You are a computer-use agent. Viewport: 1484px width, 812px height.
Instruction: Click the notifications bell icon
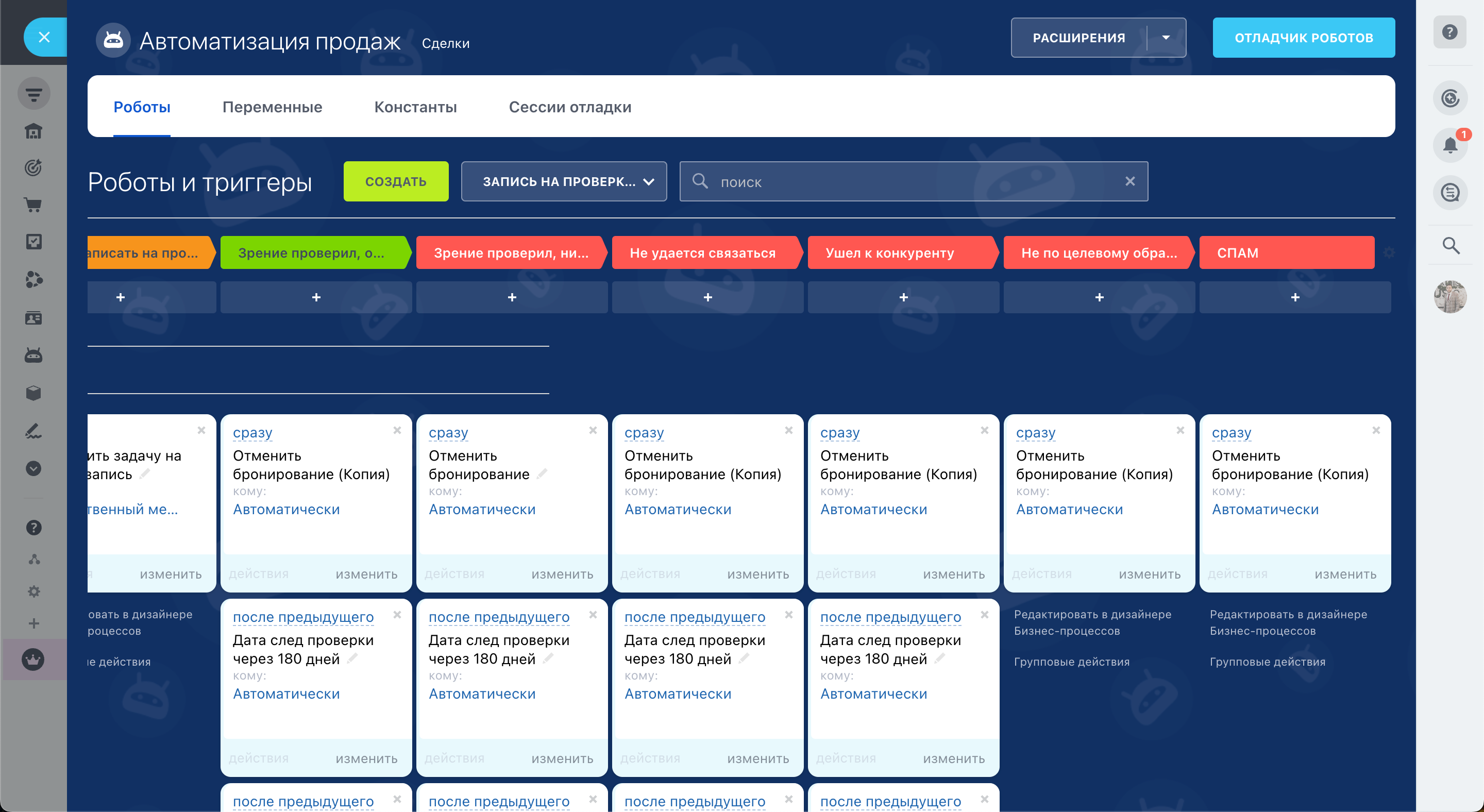click(1449, 145)
